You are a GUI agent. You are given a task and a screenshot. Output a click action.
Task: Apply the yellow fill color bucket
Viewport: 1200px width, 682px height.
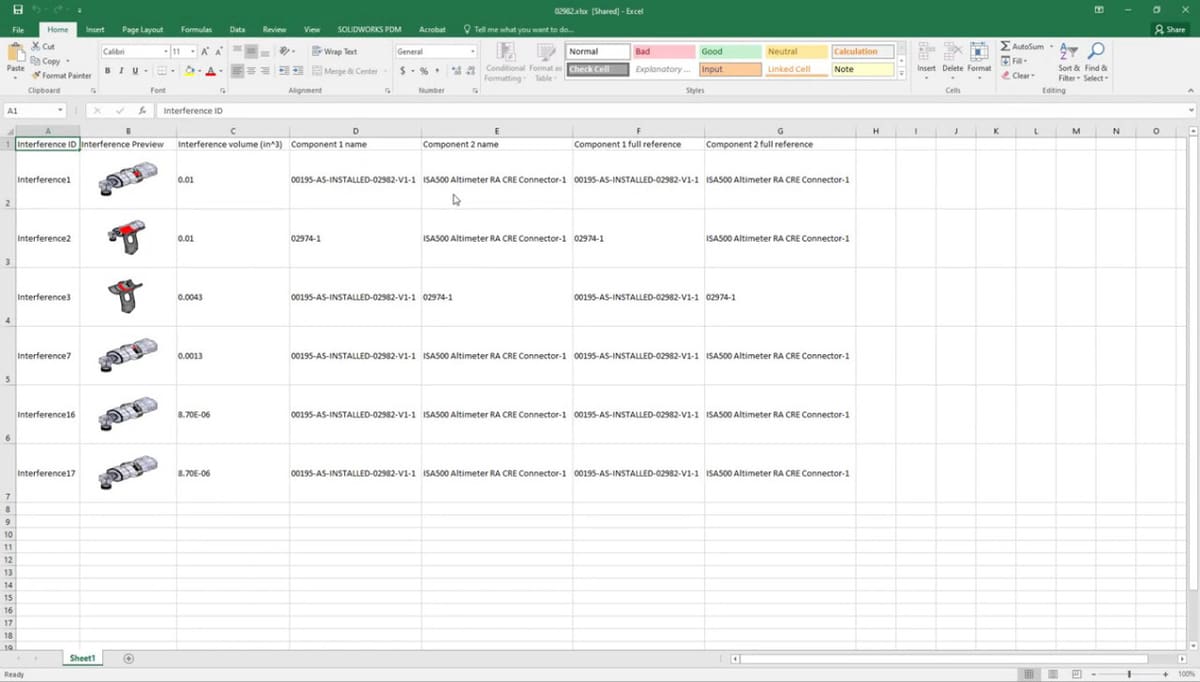coord(189,71)
